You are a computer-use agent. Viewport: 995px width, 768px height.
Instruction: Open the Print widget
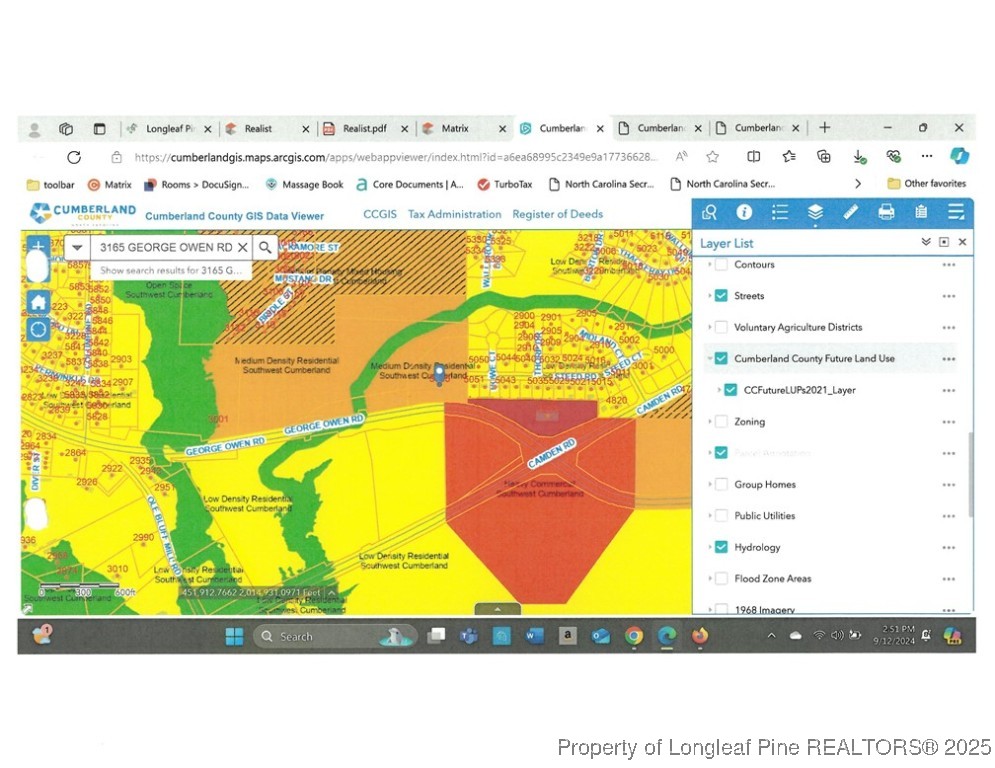coord(885,212)
